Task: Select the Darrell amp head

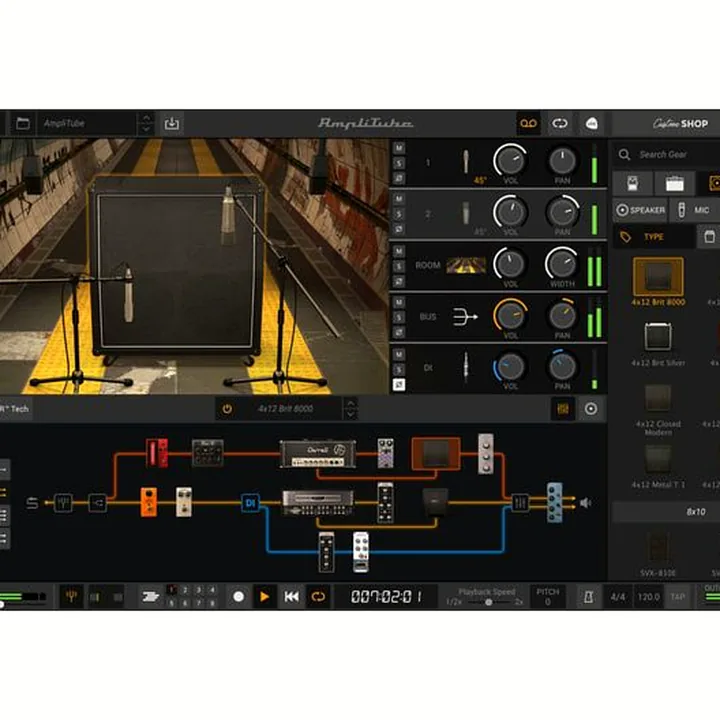Action: [318, 454]
